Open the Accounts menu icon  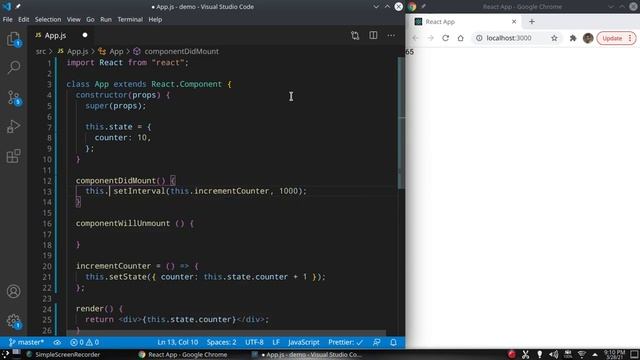click(x=13, y=291)
